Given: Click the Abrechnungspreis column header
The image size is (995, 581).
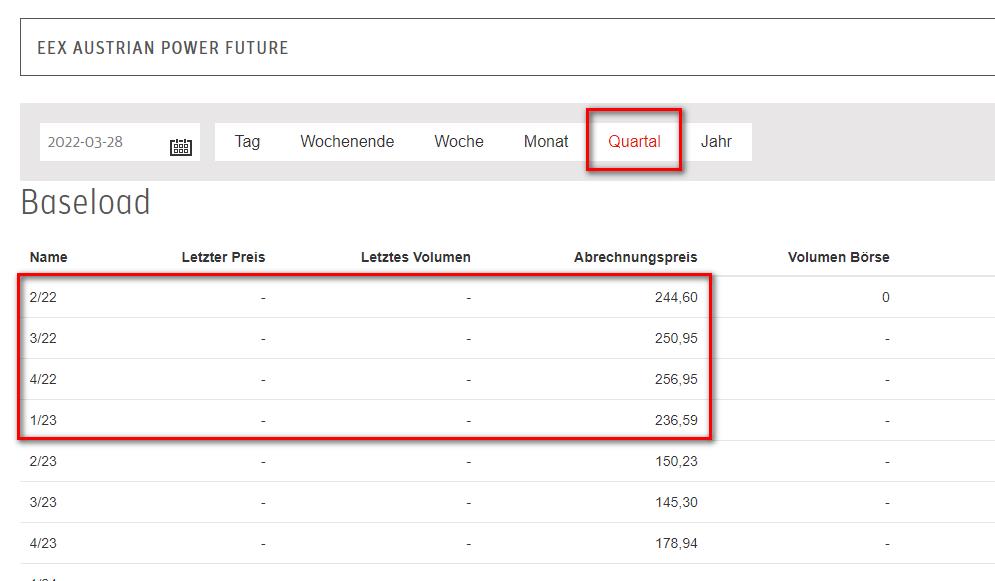Looking at the screenshot, I should [635, 258].
